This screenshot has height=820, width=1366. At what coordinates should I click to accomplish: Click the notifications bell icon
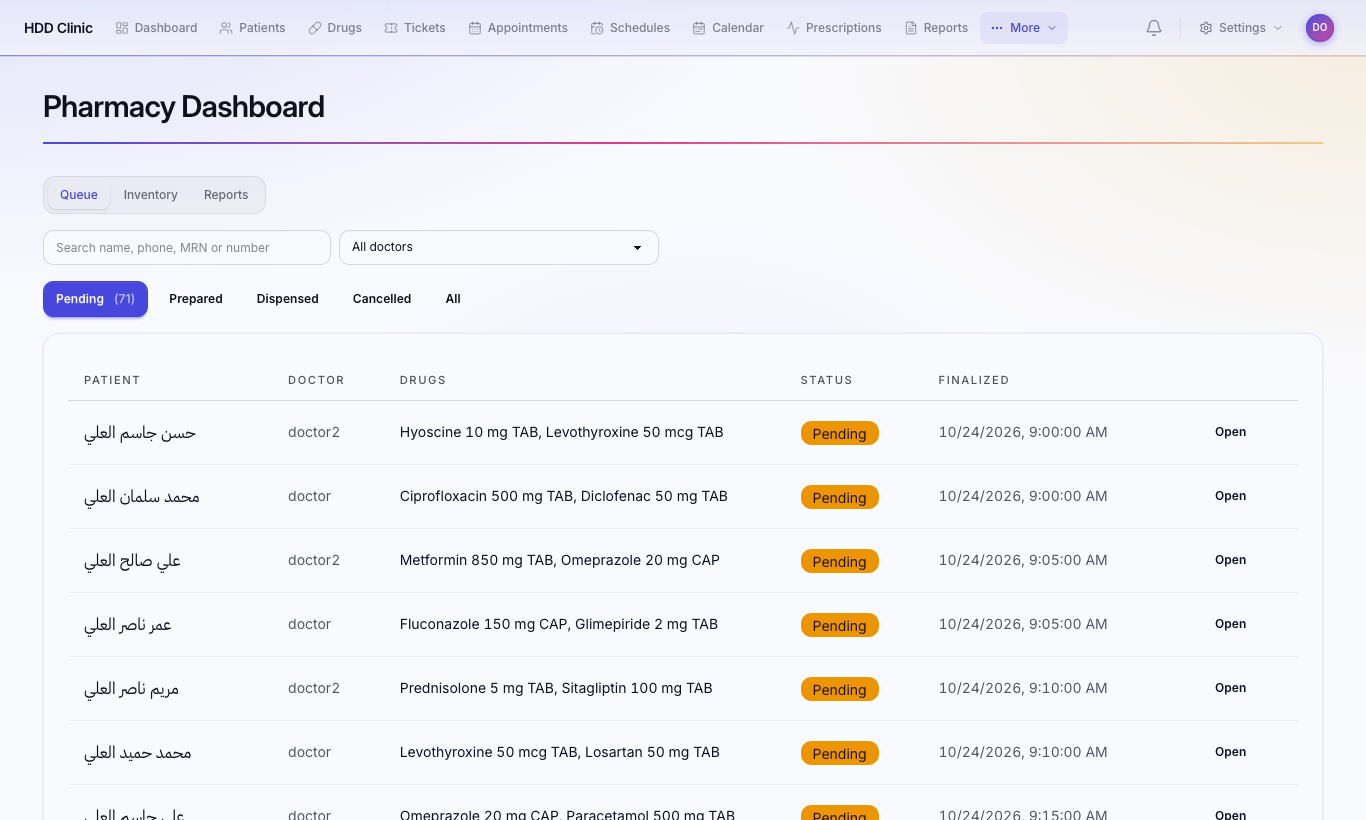pos(1154,28)
